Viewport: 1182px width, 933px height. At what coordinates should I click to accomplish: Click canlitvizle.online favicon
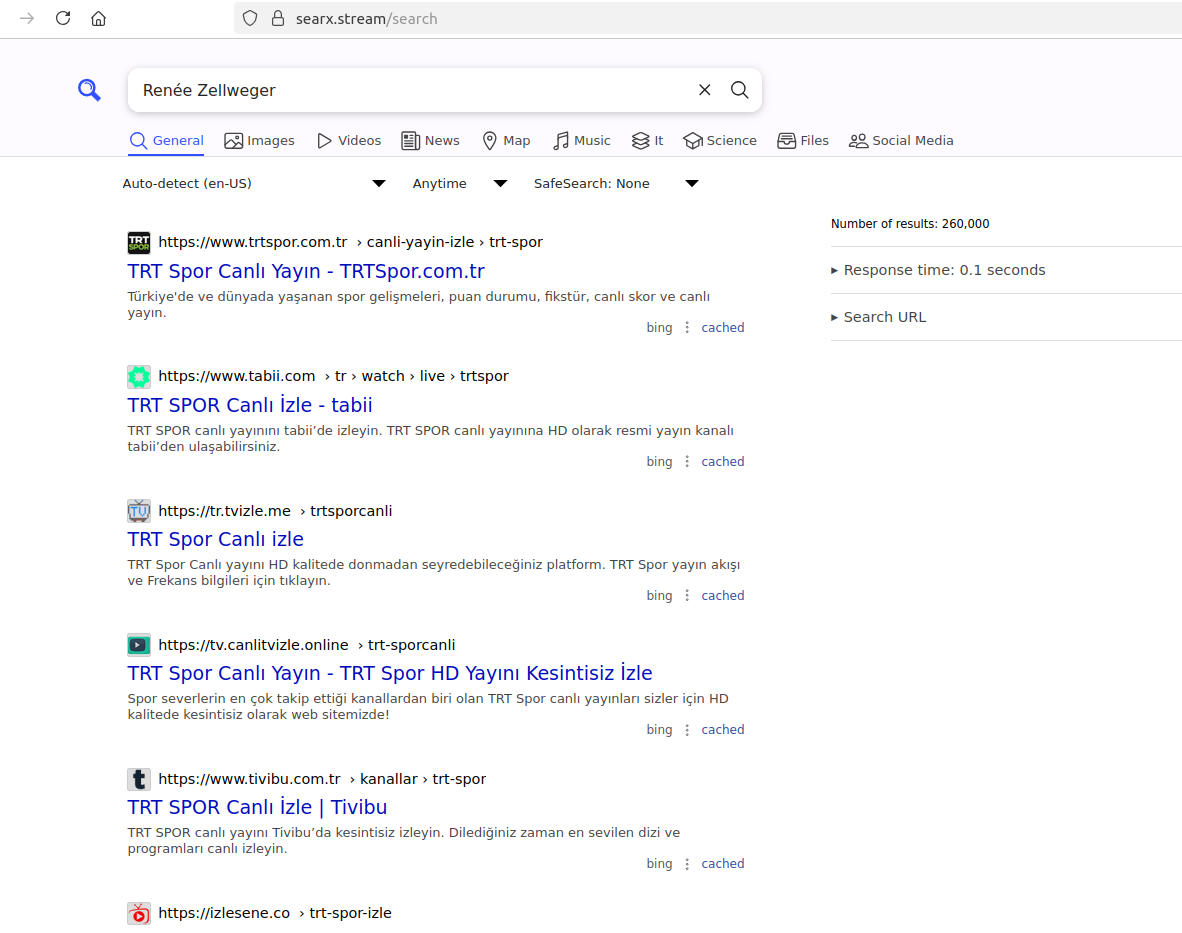tap(139, 645)
